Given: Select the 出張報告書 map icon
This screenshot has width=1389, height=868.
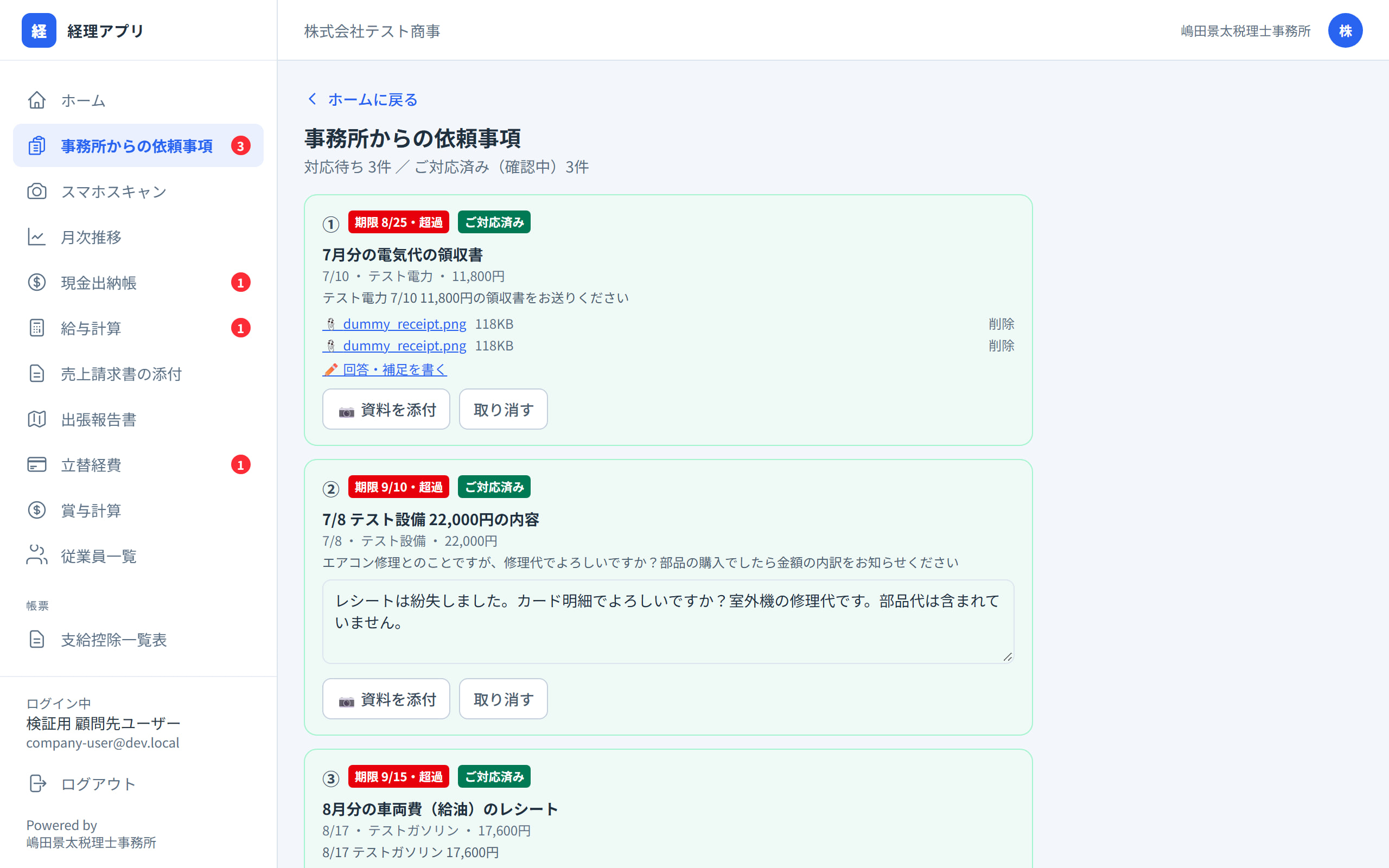Looking at the screenshot, I should point(37,419).
